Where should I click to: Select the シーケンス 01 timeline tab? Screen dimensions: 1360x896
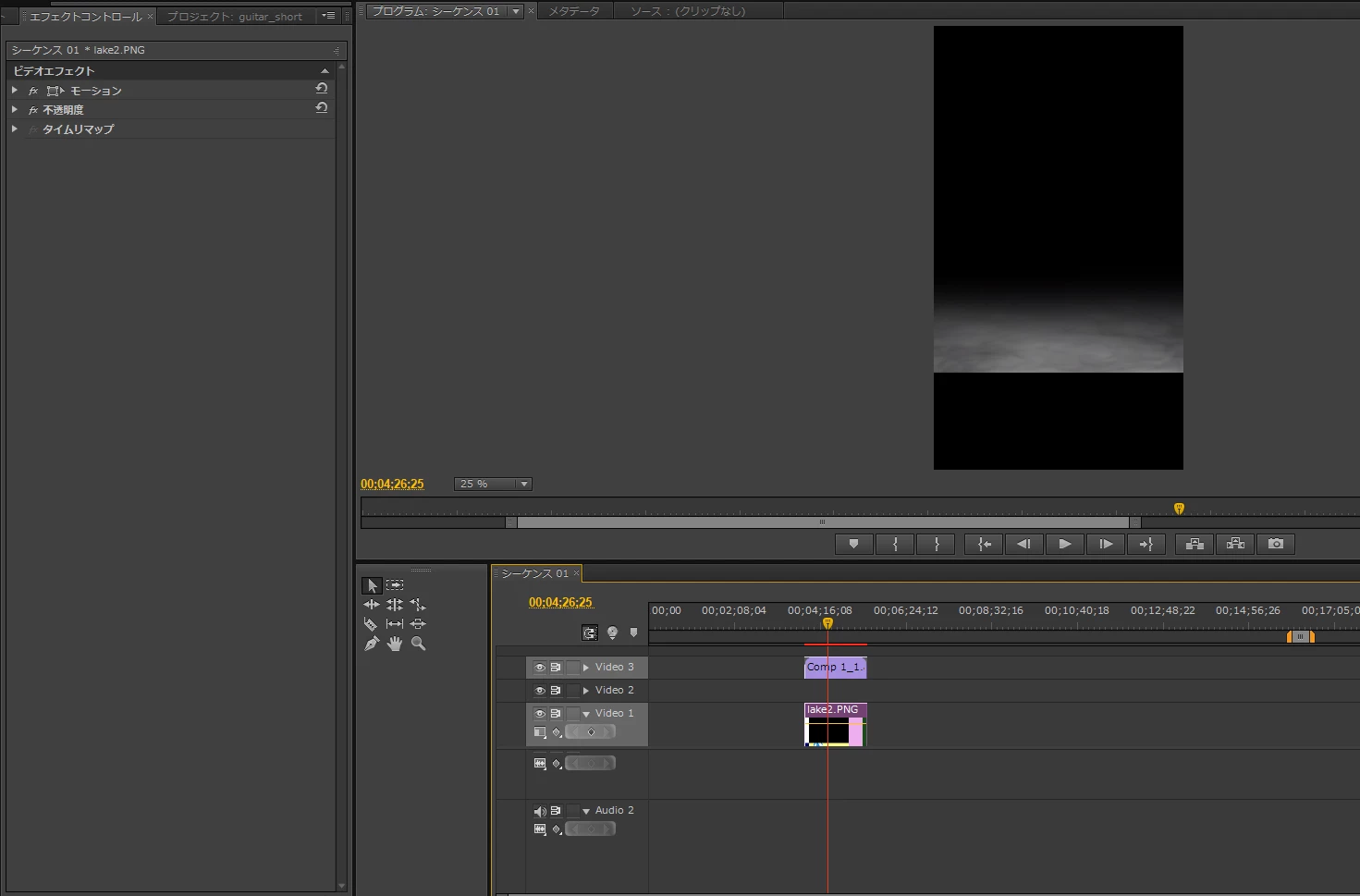click(x=535, y=573)
